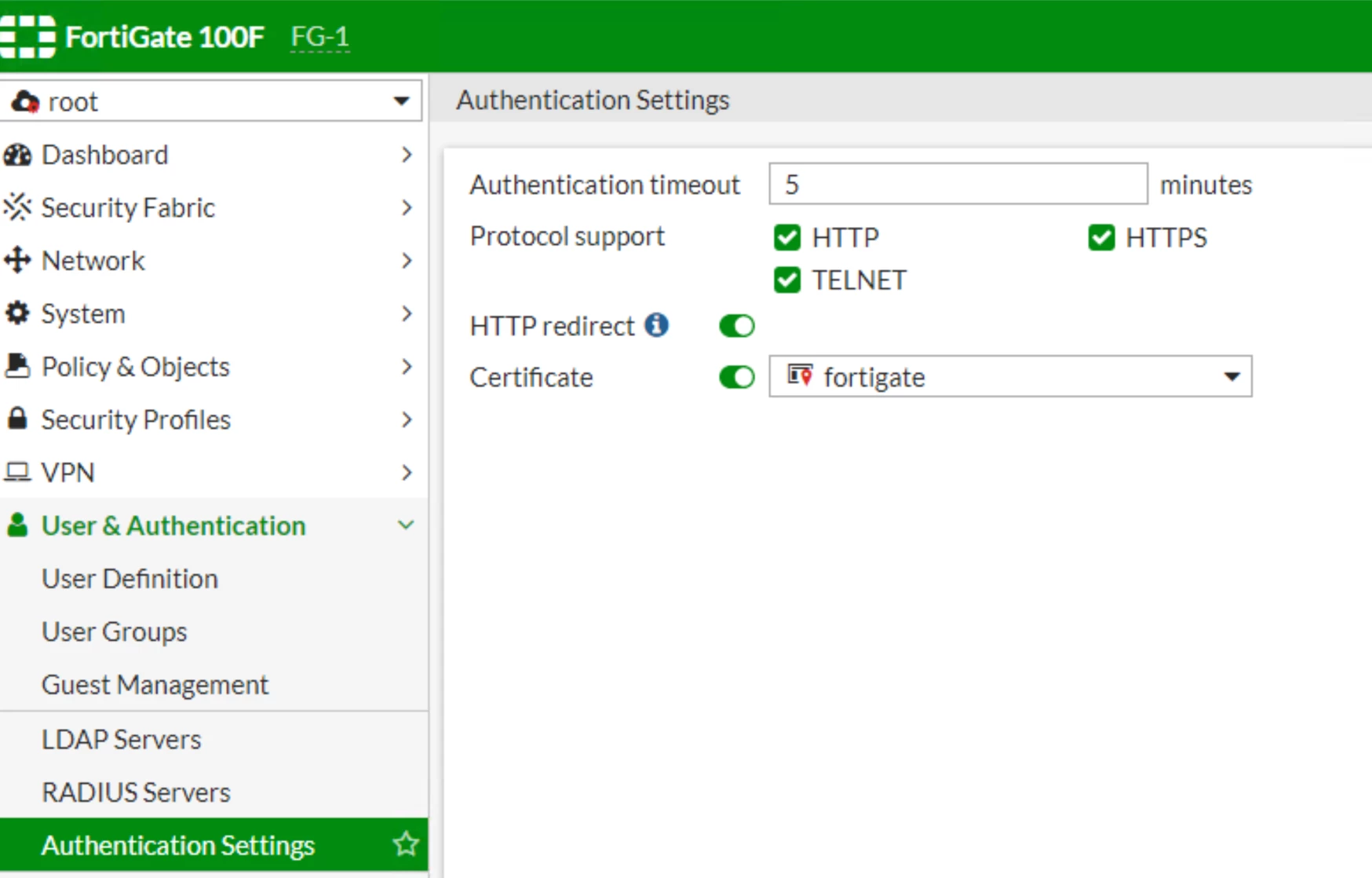Turn off the Certificate toggle

[x=737, y=377]
